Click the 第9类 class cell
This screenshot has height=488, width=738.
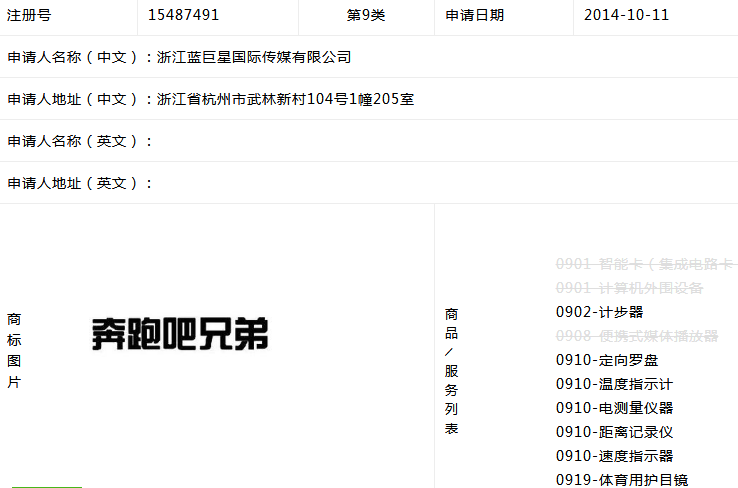click(x=366, y=15)
